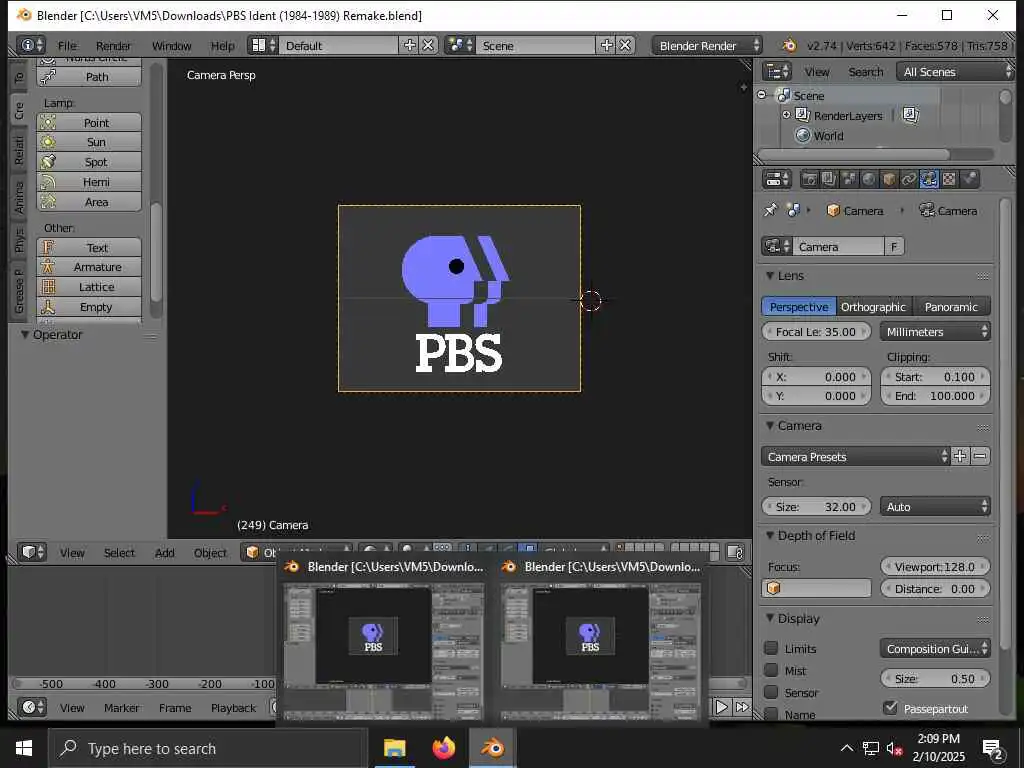Viewport: 1024px width, 768px height.
Task: Switch to first Blender taskbar preview thumbnail
Action: point(383,638)
